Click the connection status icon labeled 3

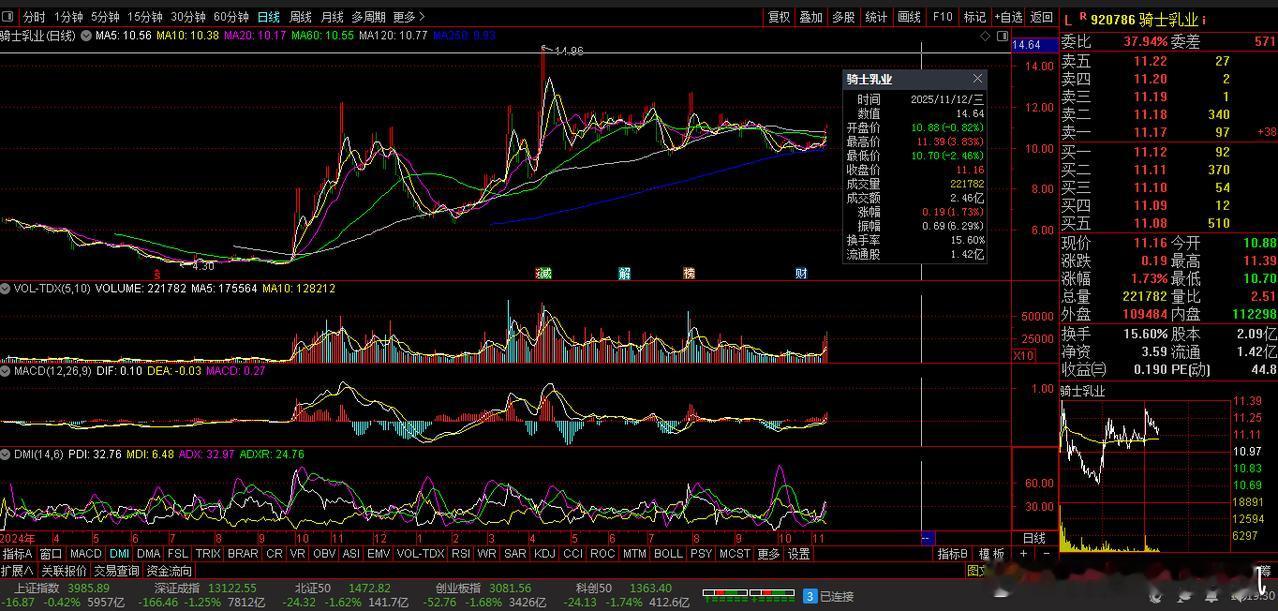810,596
